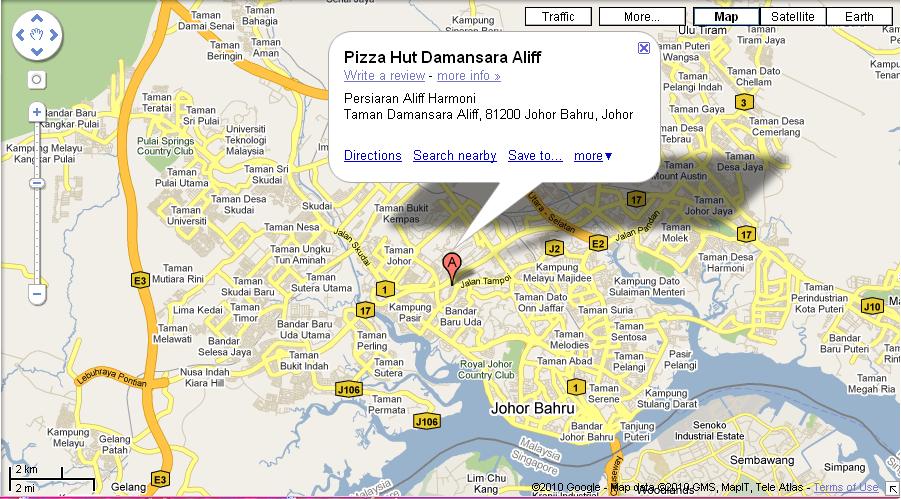This screenshot has height=499, width=901.
Task: Open the More... layers dropdown
Action: click(642, 17)
